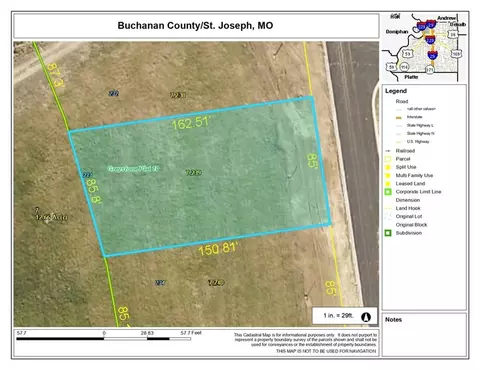Click the highlighted blue parcel polygon
The height and width of the screenshot is (370, 480).
(200, 177)
